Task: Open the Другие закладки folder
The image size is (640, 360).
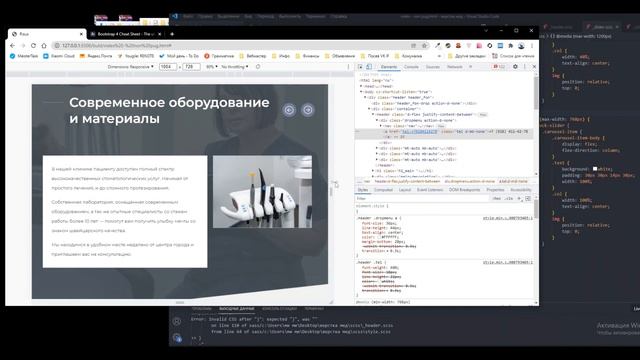Action: [466, 56]
